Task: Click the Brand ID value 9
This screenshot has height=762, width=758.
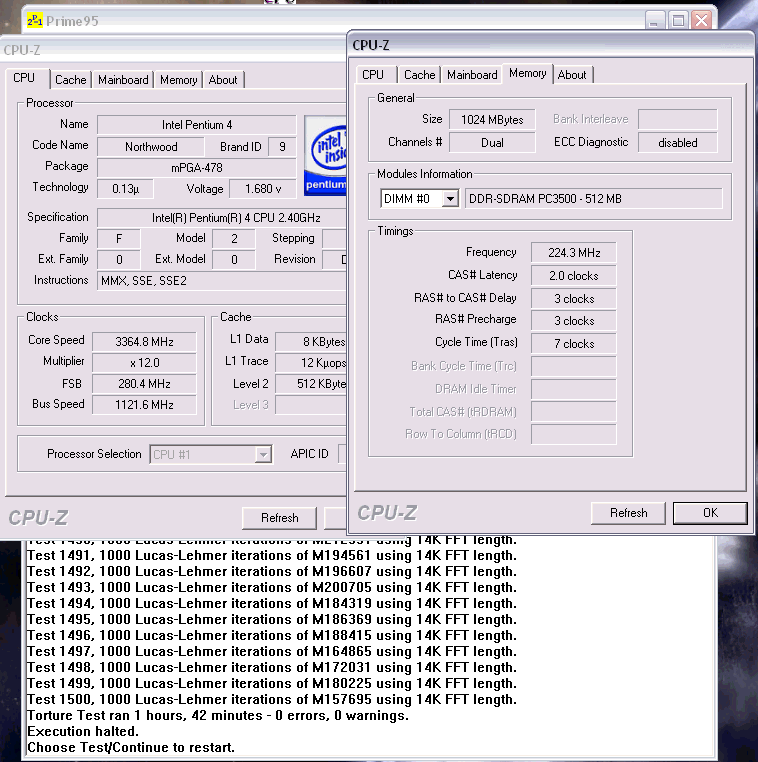Action: pos(282,147)
